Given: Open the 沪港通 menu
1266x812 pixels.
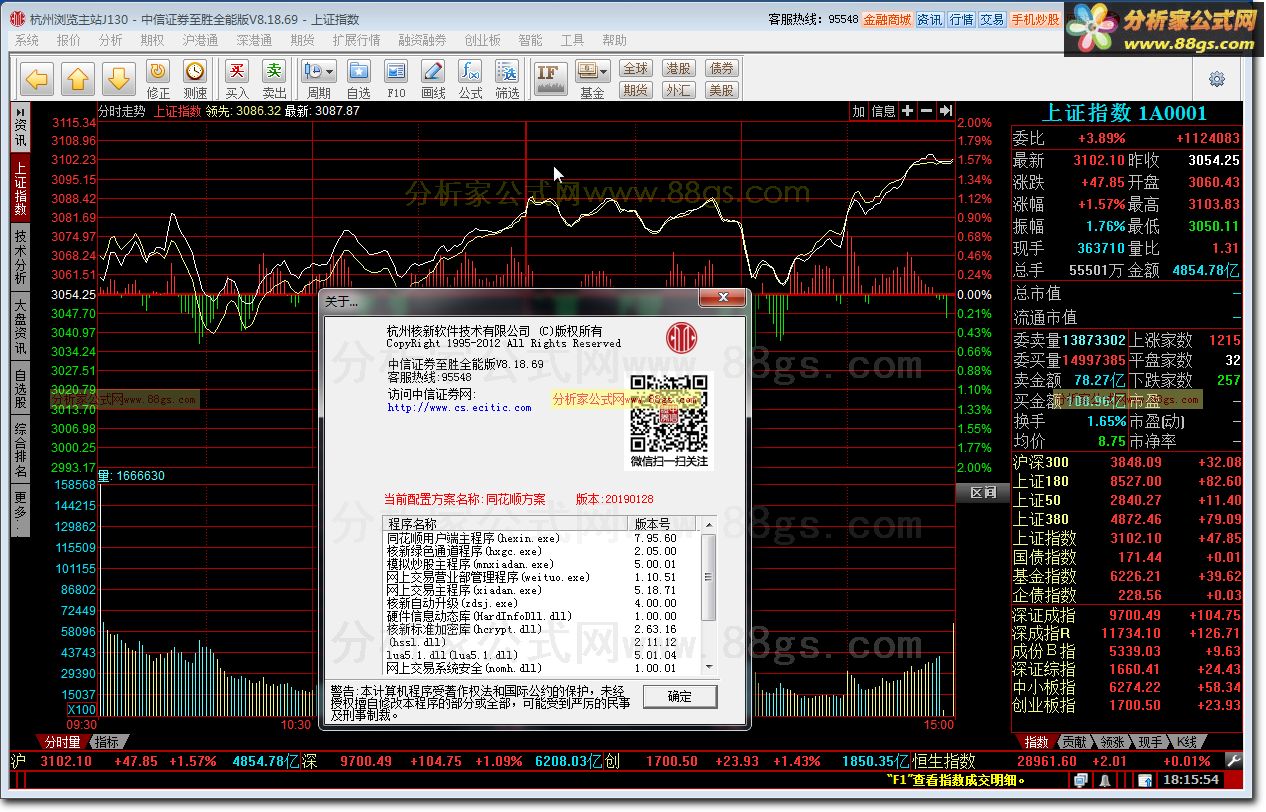Looking at the screenshot, I should 201,40.
